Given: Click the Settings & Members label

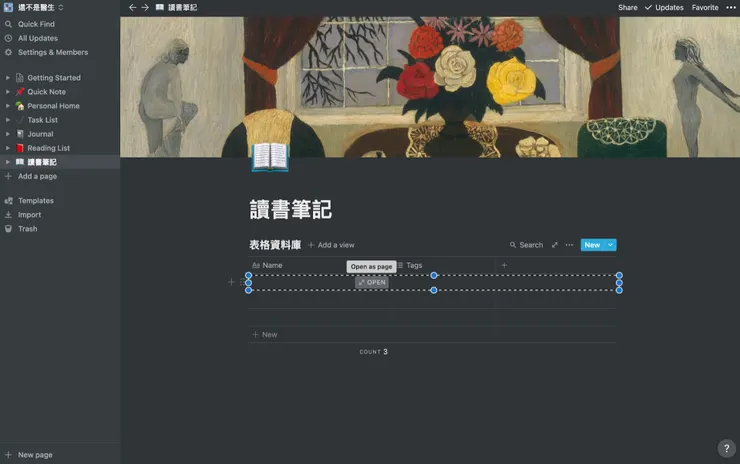Looking at the screenshot, I should point(53,52).
